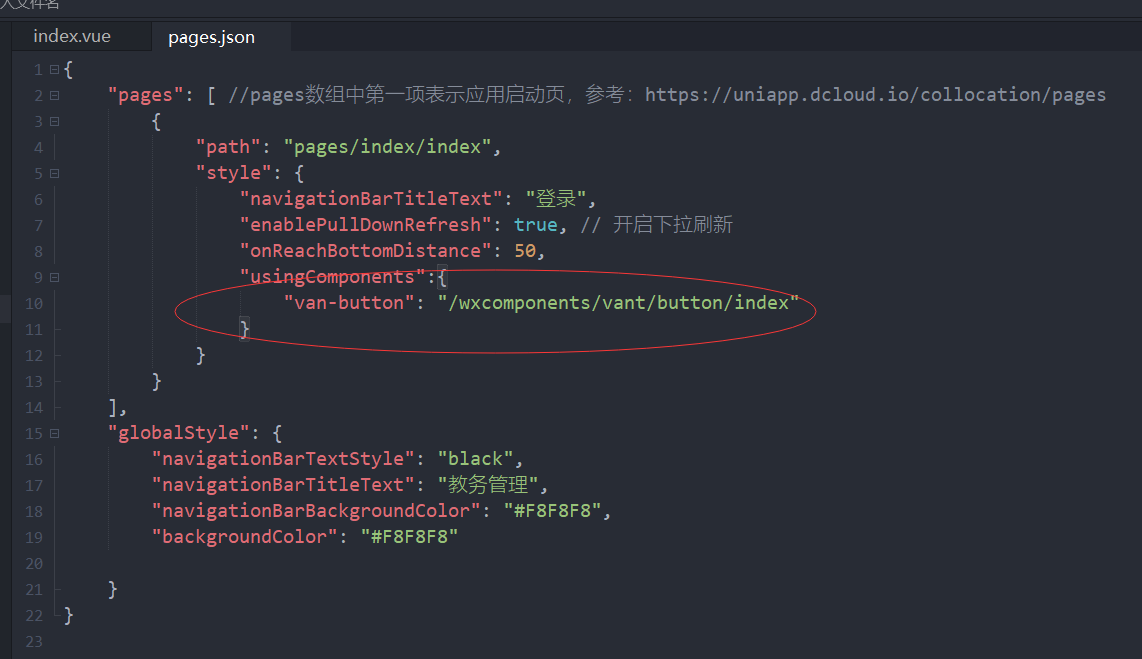Viewport: 1142px width, 659px height.
Task: Click the "#F8F8F8" value on line 18
Action: (x=552, y=511)
